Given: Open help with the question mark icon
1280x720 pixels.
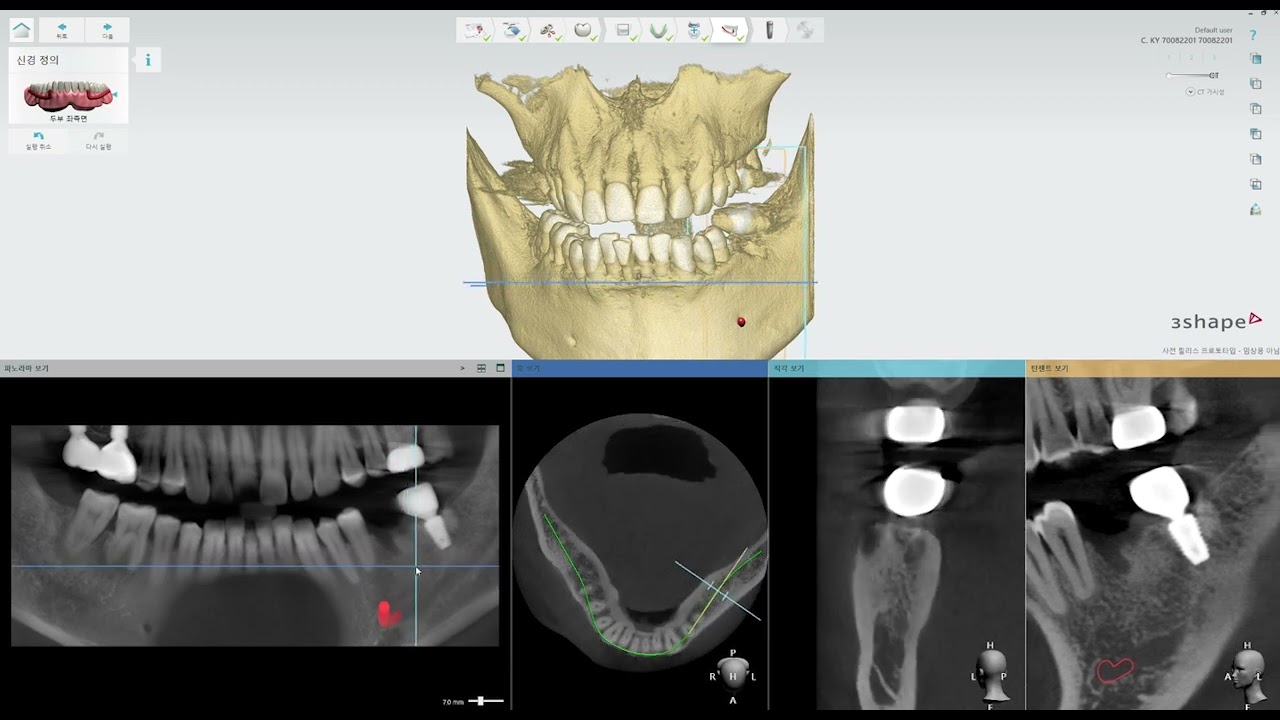Looking at the screenshot, I should pos(1253,35).
